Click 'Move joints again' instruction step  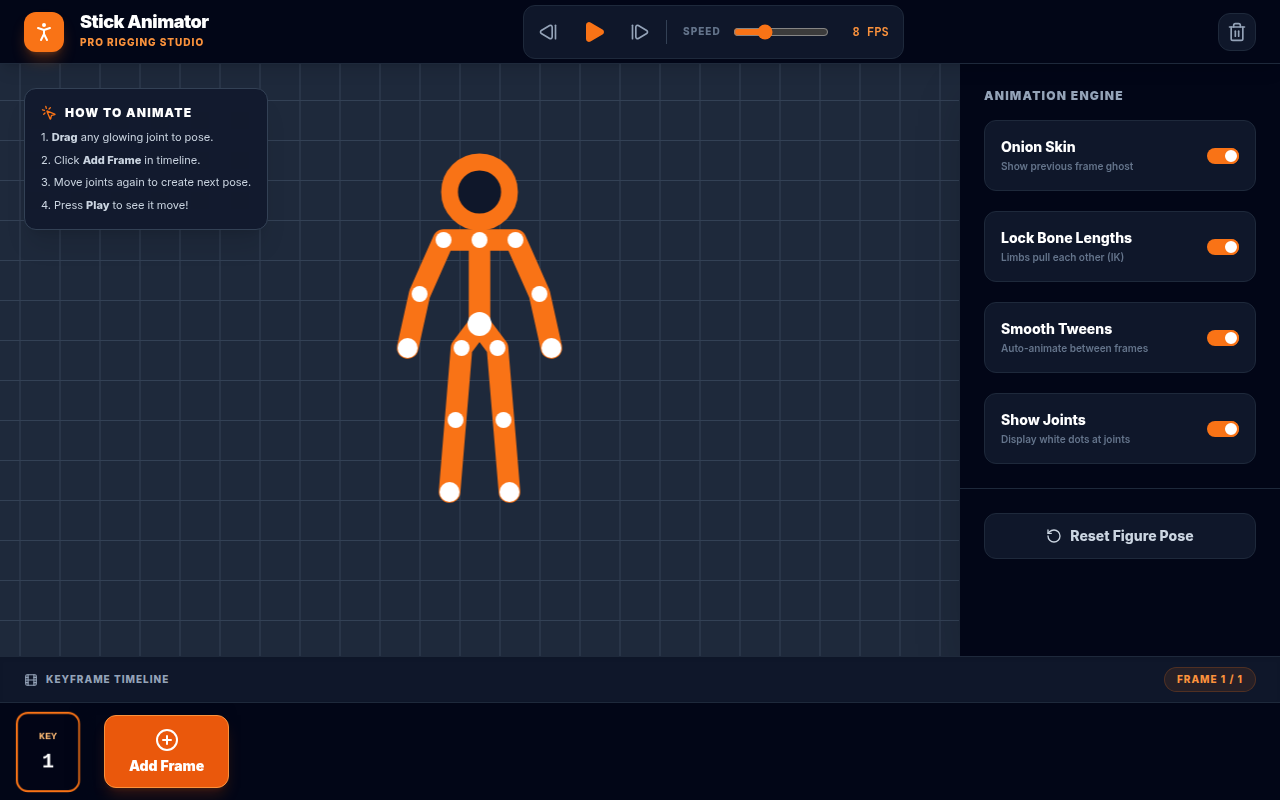click(146, 182)
